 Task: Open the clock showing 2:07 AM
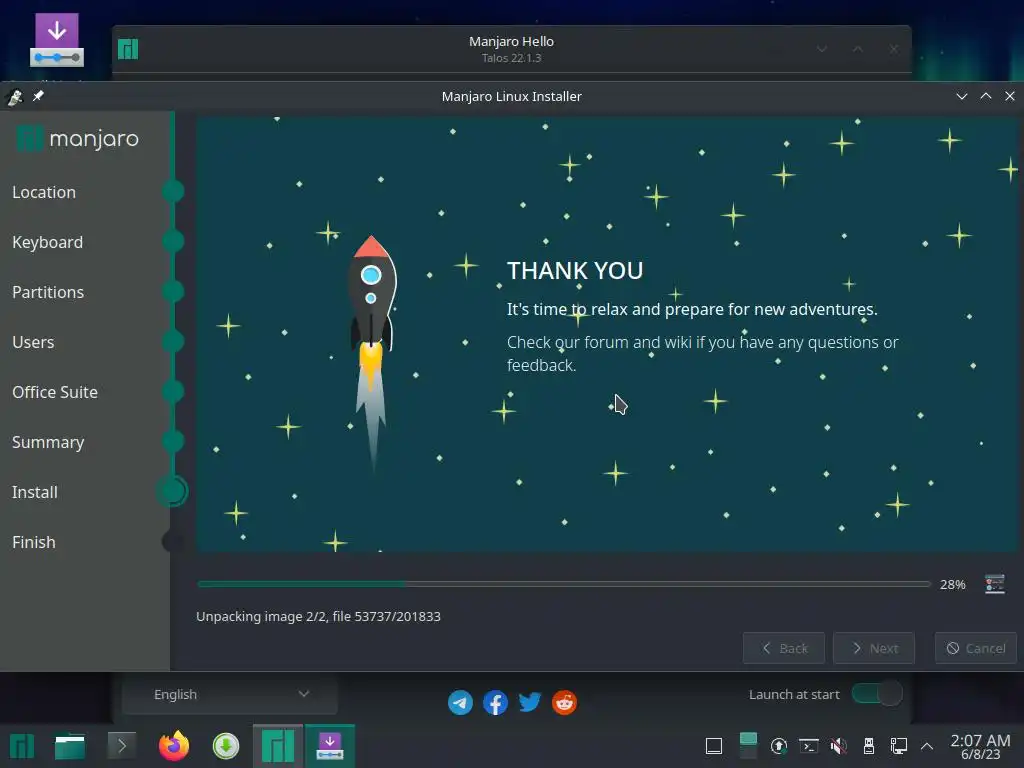point(980,746)
